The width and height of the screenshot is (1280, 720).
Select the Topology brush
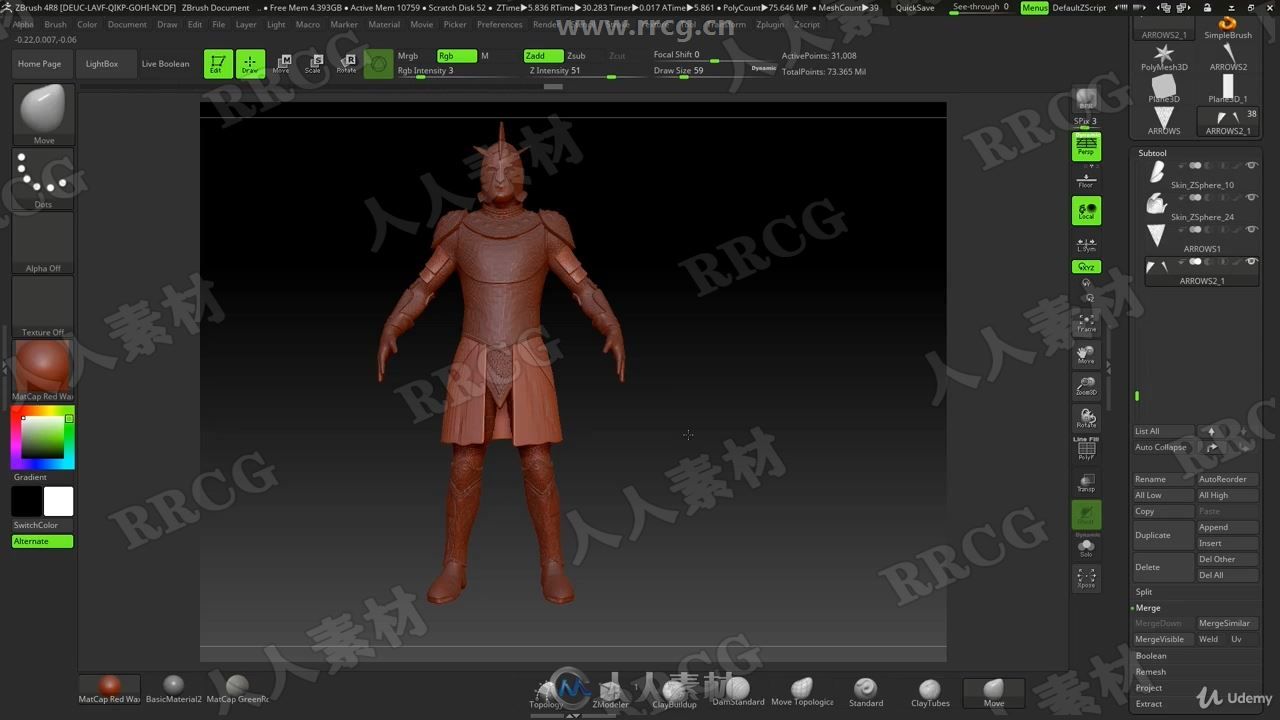[x=546, y=693]
